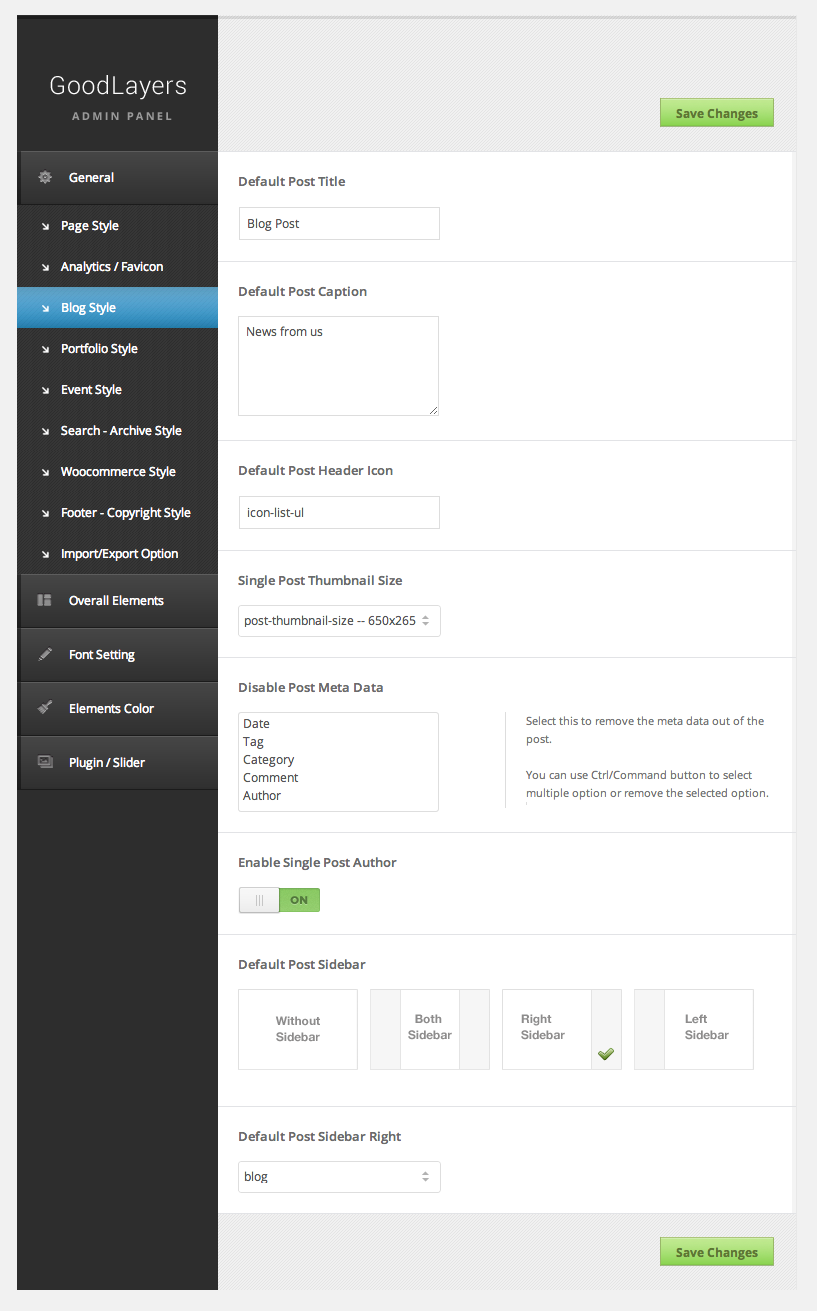Open the Default Post Sidebar Right dropdown
Screen dimensions: 817x1311
pyautogui.click(x=339, y=1177)
